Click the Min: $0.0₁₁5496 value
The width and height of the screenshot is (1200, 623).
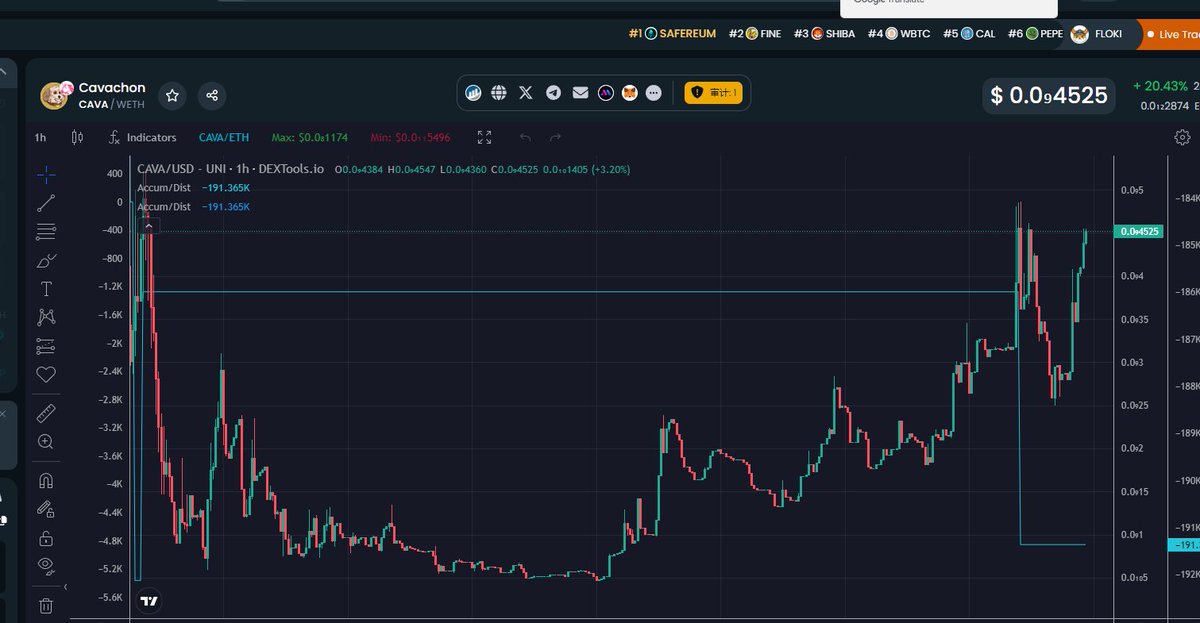411,137
